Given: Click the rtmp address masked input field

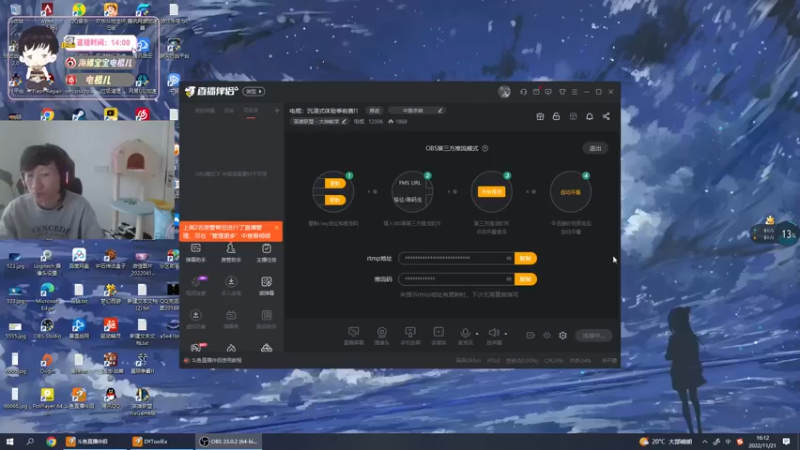Looking at the screenshot, I should (456, 258).
